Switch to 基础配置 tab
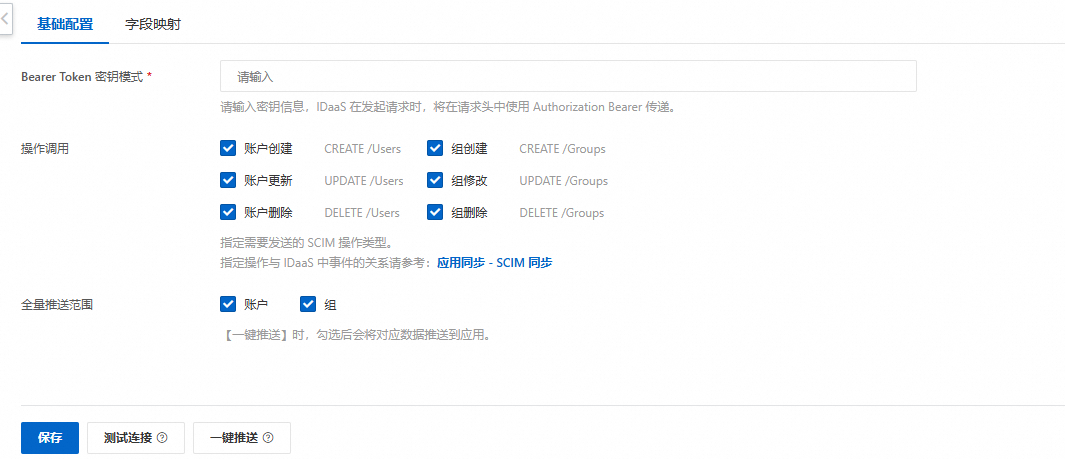This screenshot has width=1065, height=459. pyautogui.click(x=65, y=24)
